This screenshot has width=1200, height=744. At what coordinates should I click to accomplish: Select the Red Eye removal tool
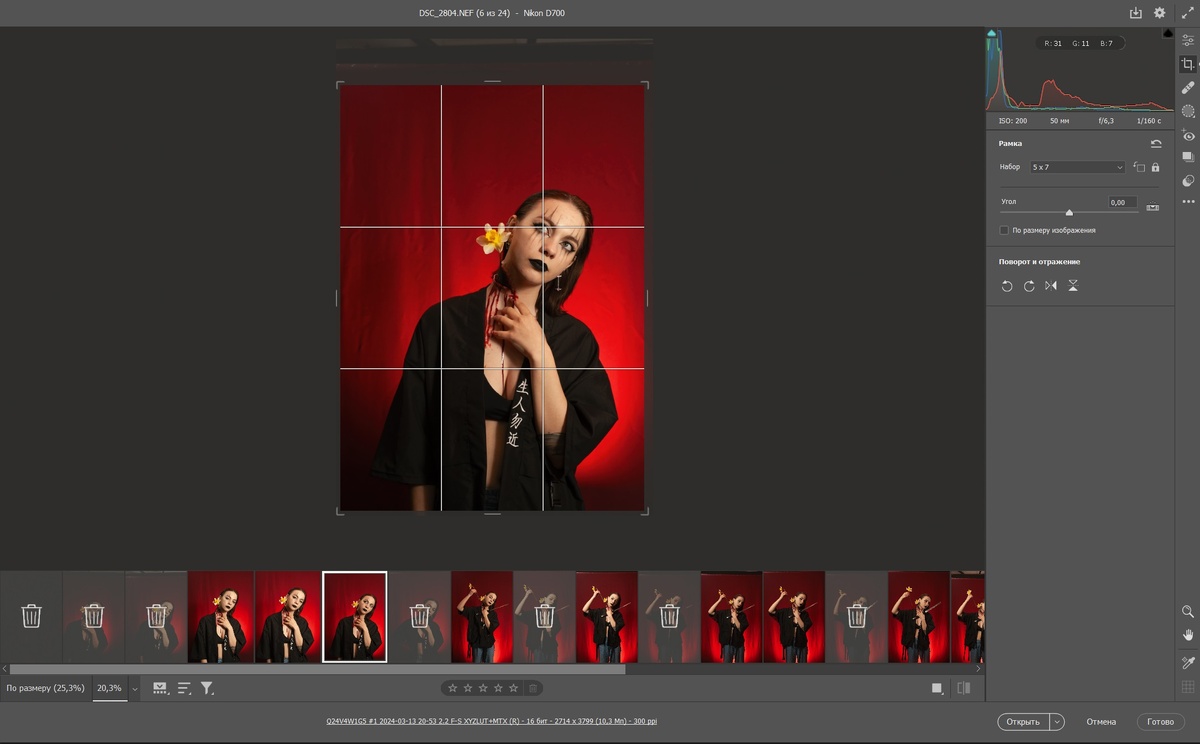tap(1188, 136)
